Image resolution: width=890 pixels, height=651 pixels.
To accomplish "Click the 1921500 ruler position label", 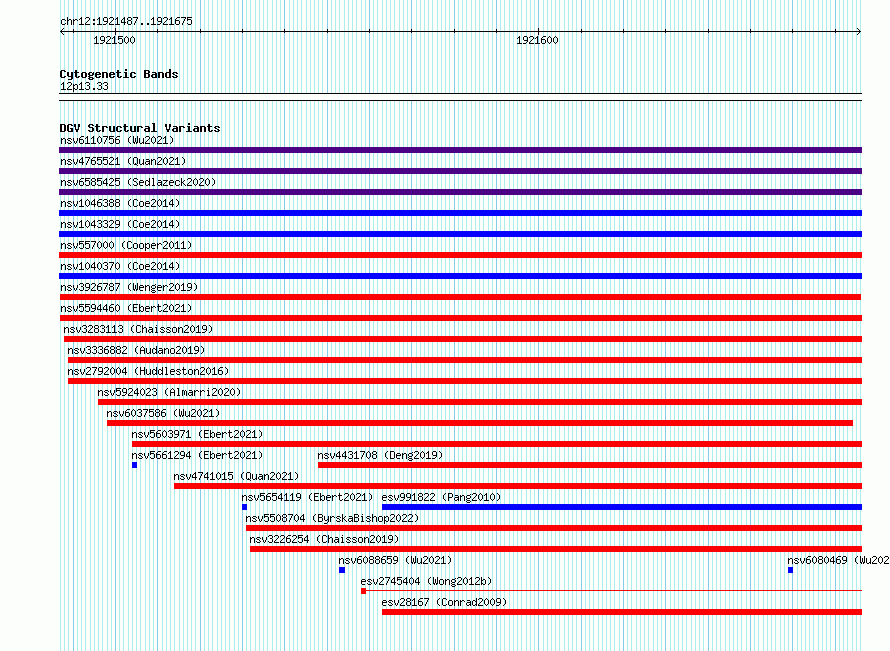I will click(x=114, y=40).
